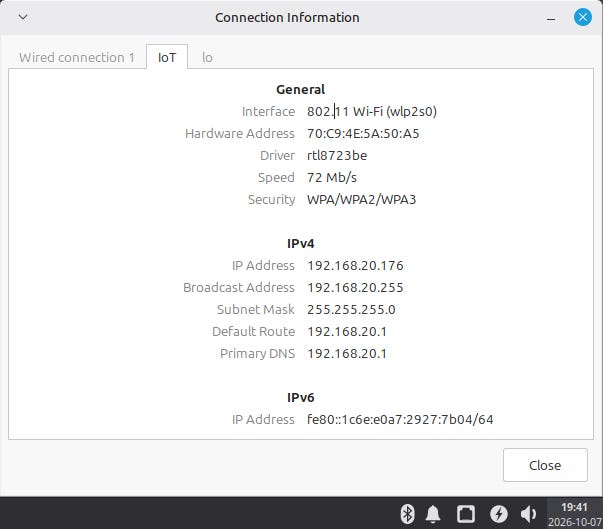
Task: Switch to the Wired connection 1 tab
Action: (77, 57)
